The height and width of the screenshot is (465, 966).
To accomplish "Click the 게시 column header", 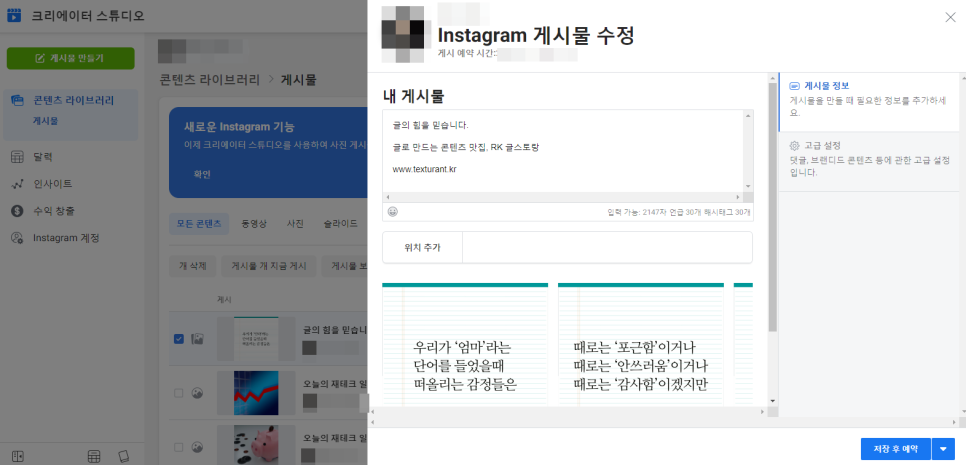I will 224,299.
